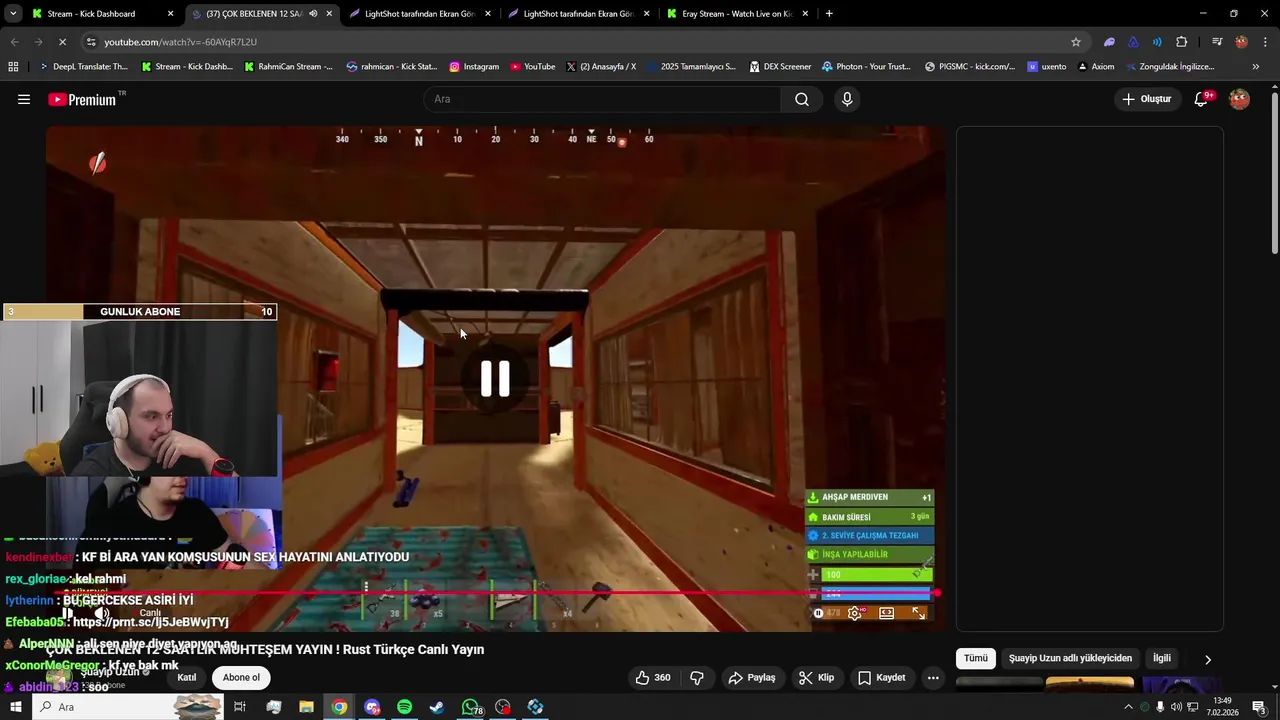Close the YouTube ÇOK BEKLENEN tab
Image resolution: width=1280 pixels, height=720 pixels.
[x=329, y=14]
